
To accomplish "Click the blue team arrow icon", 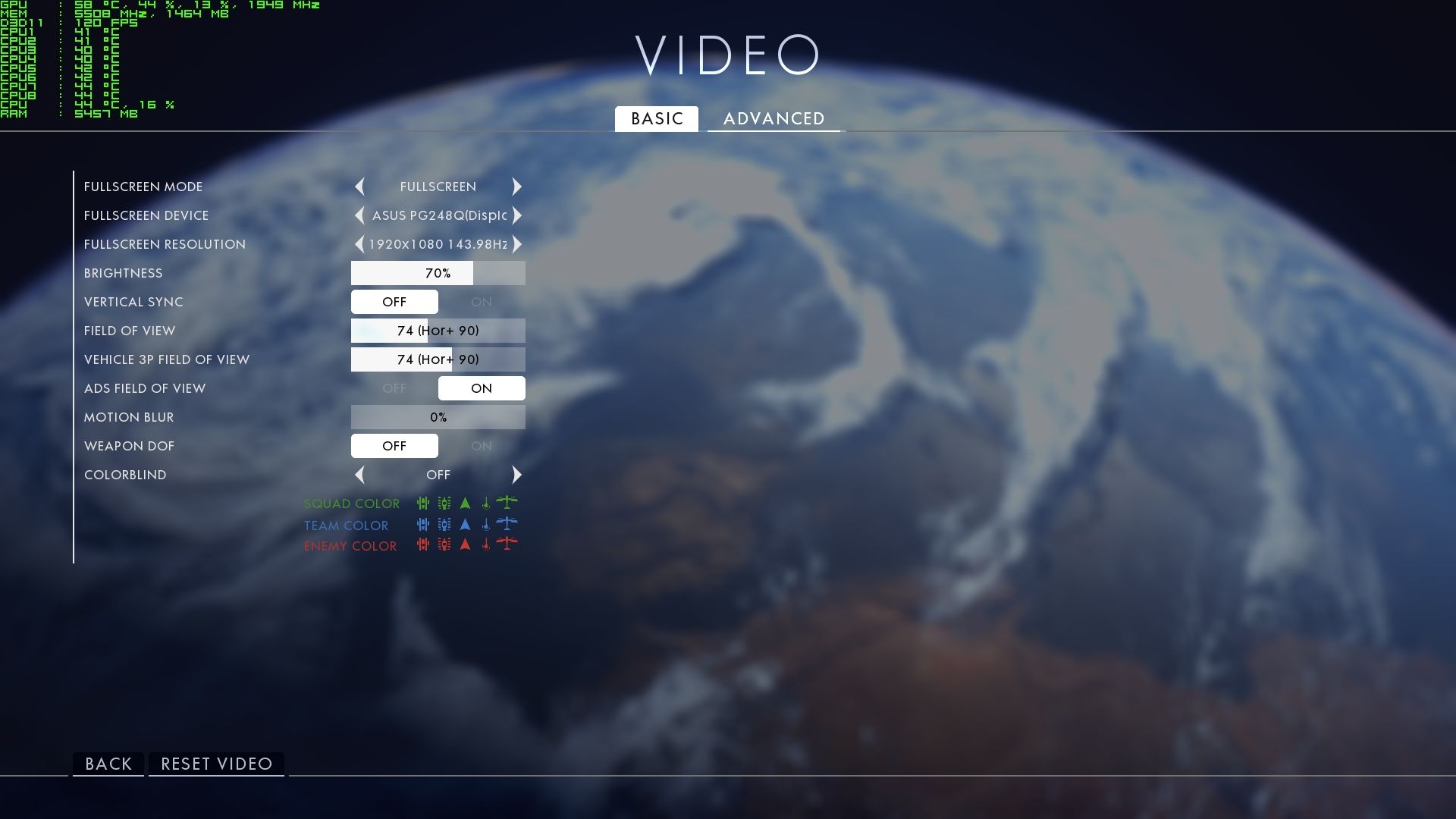I will pyautogui.click(x=466, y=524).
